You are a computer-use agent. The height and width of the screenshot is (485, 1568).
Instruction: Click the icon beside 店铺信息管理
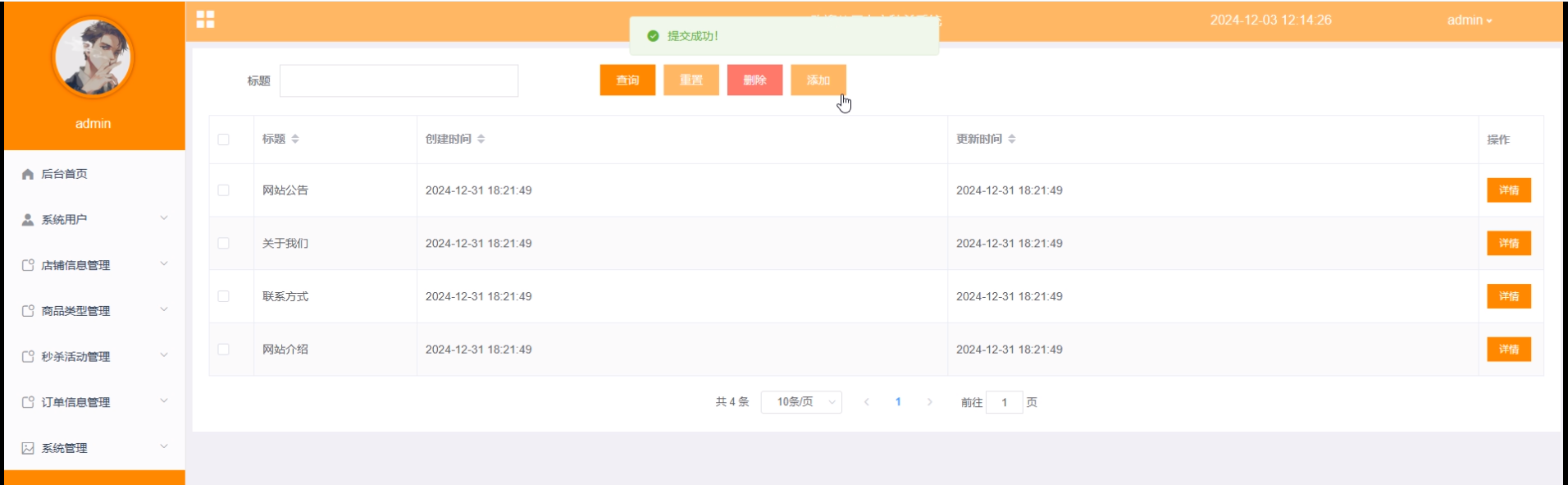click(x=28, y=265)
